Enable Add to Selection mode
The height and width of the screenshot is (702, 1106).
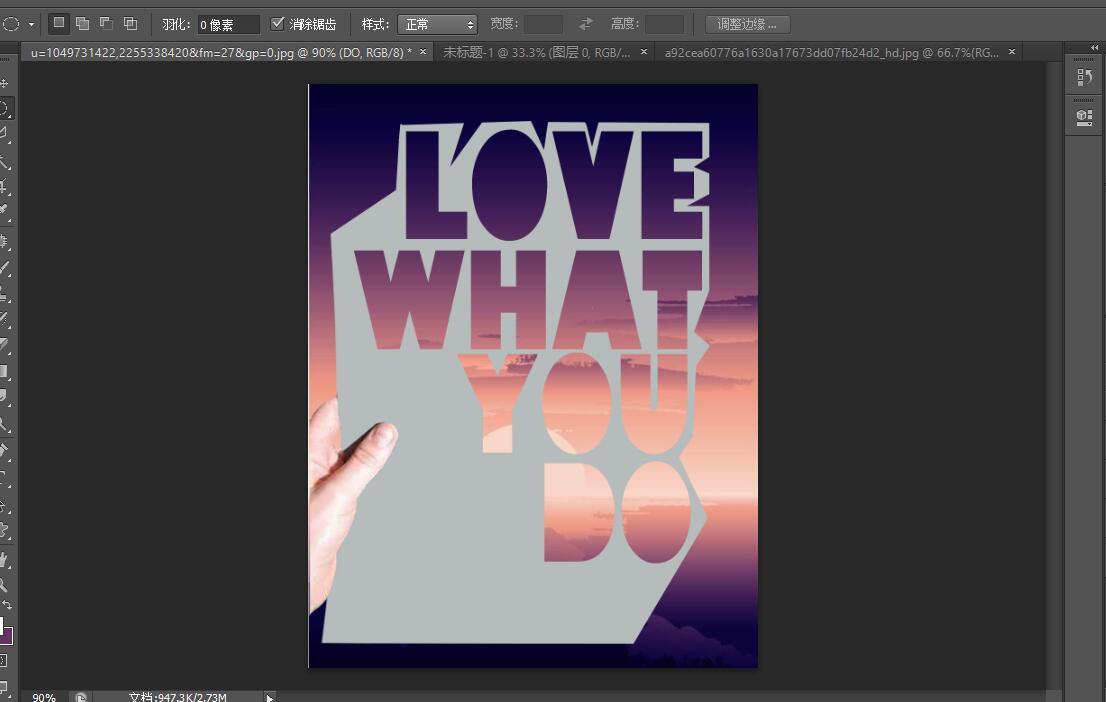pos(83,23)
